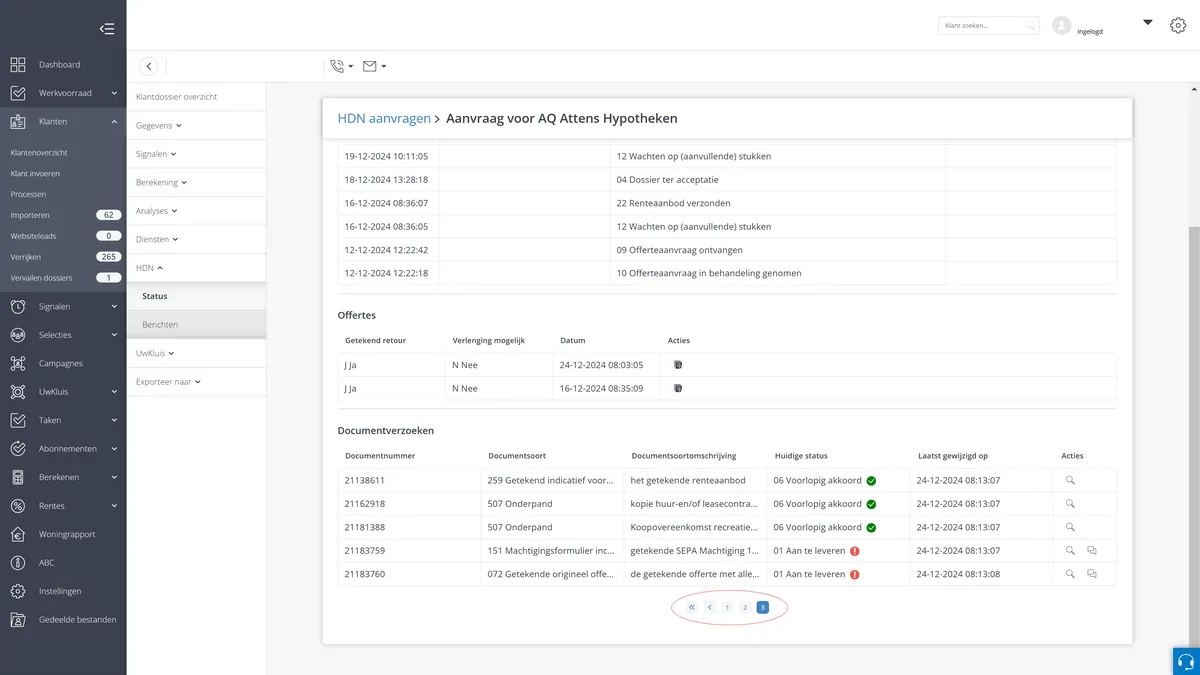Open the settings gear in the top-right corner
1200x675 pixels.
click(x=1178, y=26)
